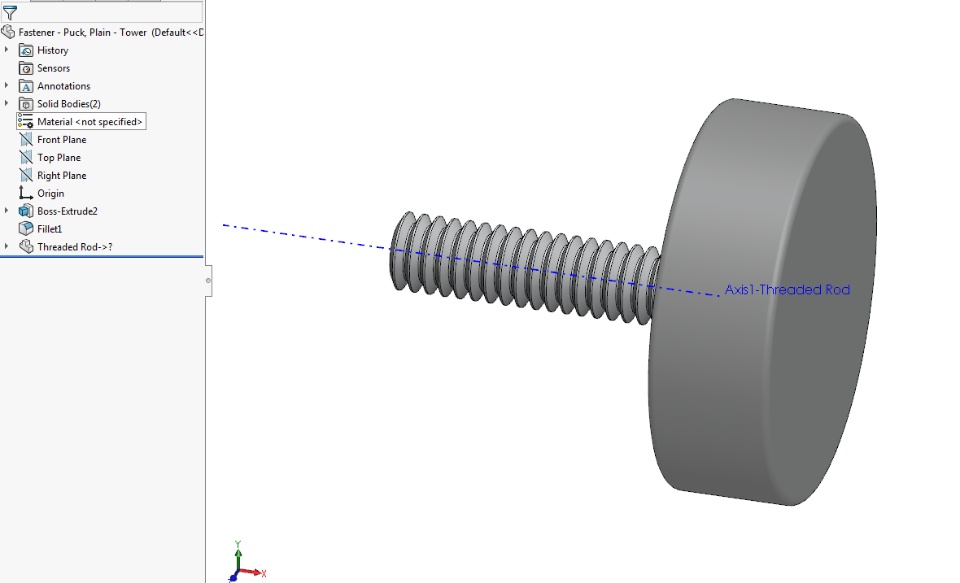Click part name Fastener - Puck, Plain - Tower

83,32
